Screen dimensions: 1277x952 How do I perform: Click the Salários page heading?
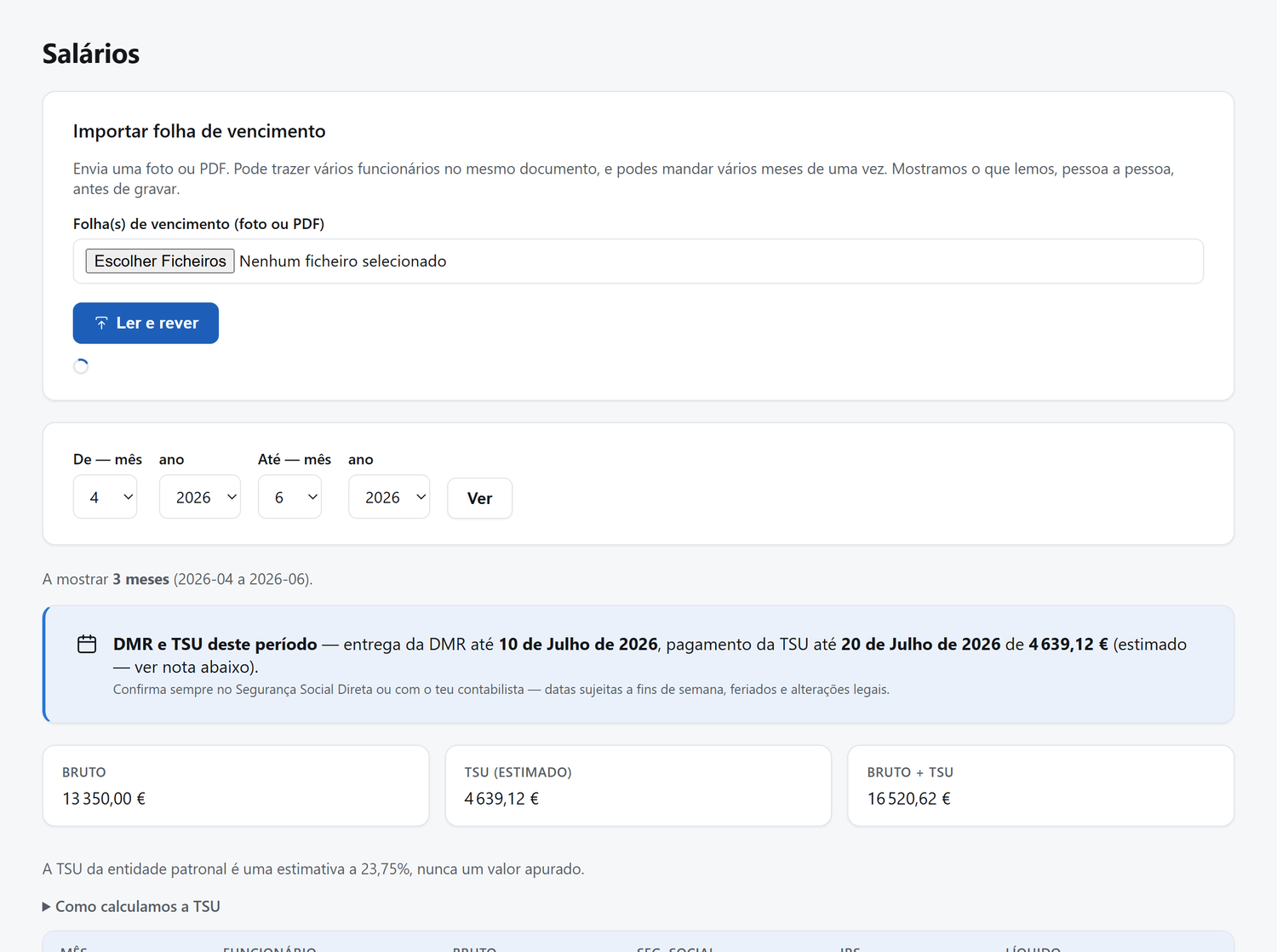pyautogui.click(x=91, y=54)
